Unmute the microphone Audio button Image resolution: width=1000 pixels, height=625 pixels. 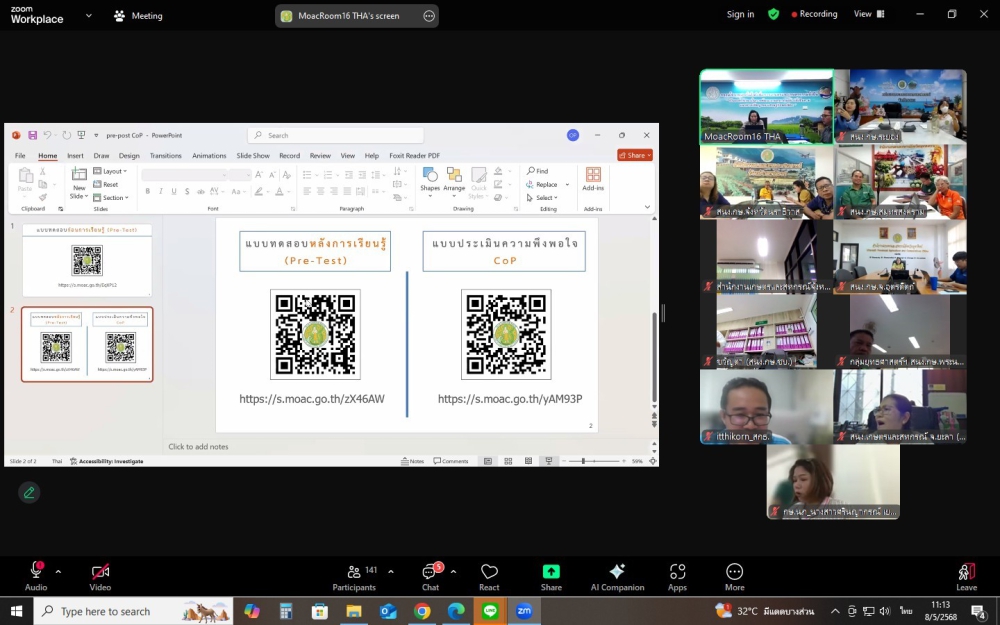click(36, 575)
